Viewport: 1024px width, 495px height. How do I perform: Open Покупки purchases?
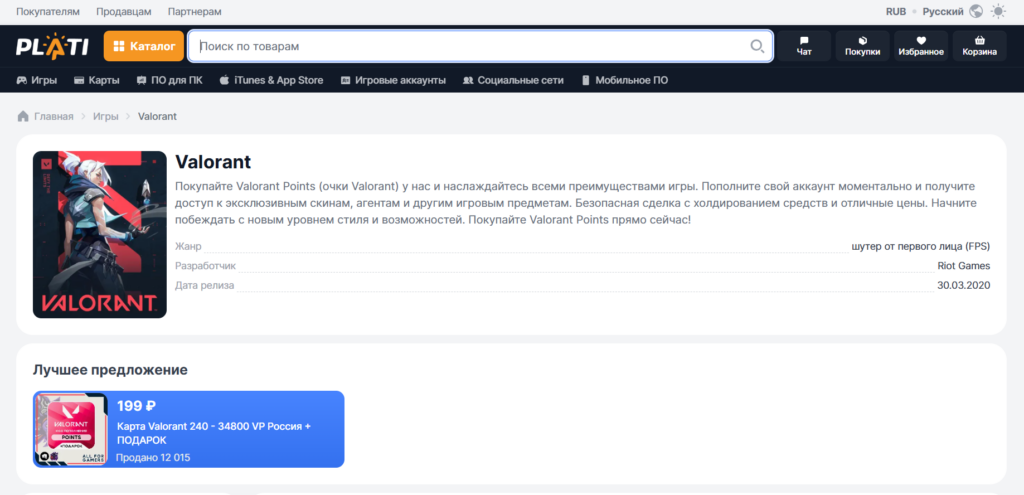pyautogui.click(x=862, y=46)
